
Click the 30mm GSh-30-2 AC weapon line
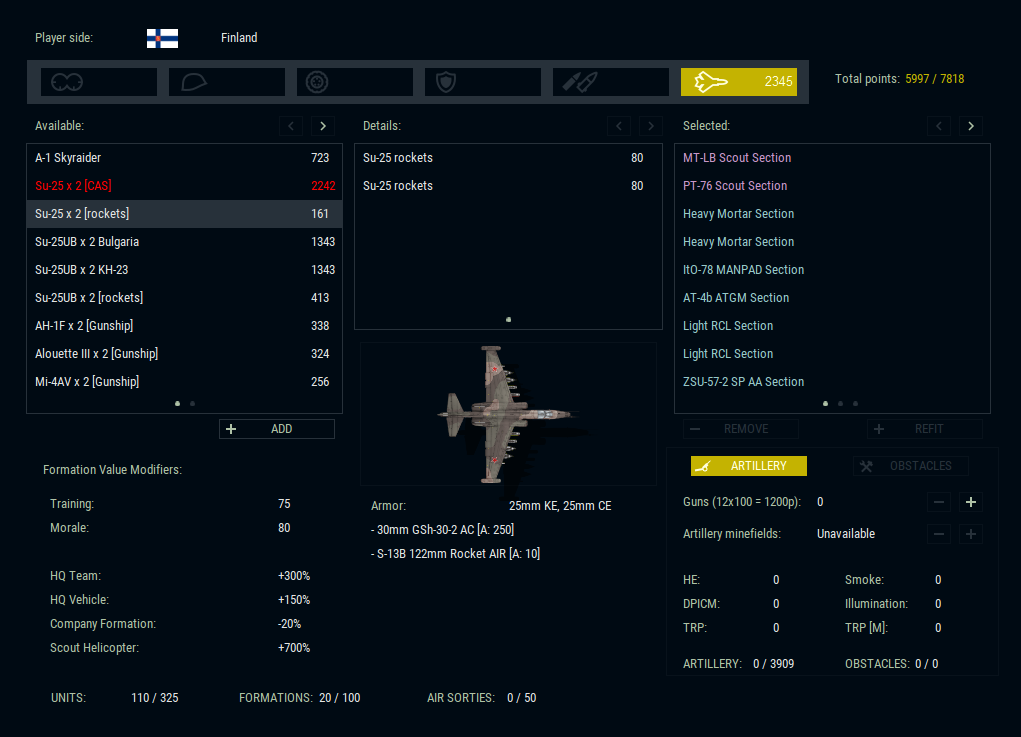443,530
